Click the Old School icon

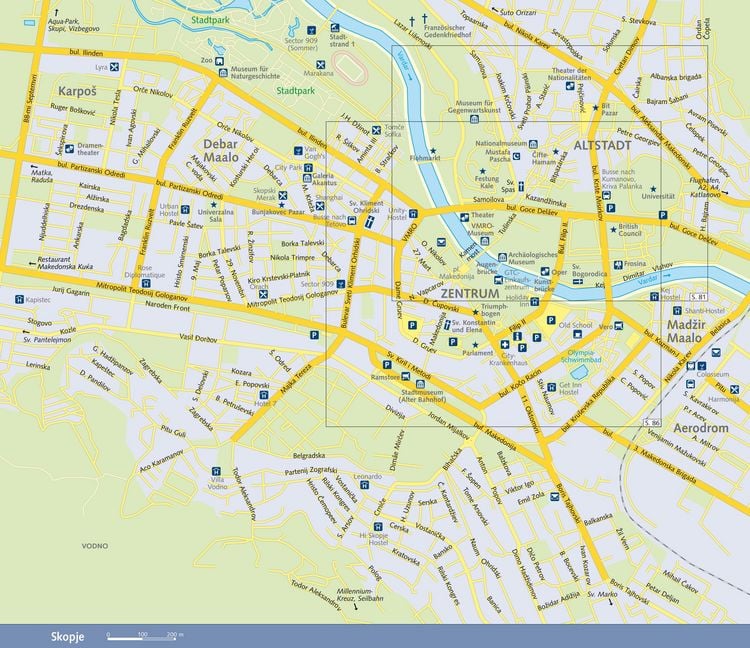[578, 334]
